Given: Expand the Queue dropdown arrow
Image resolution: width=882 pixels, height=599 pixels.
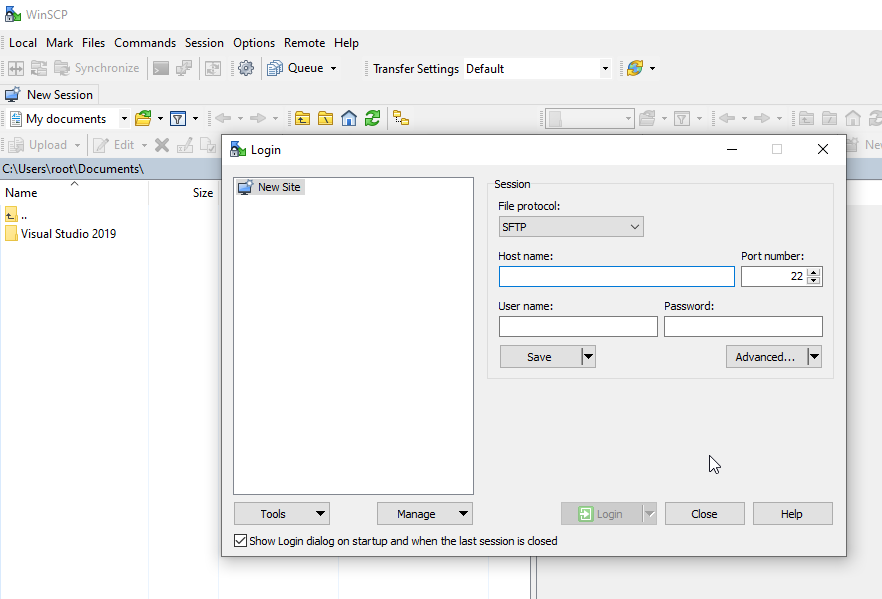Looking at the screenshot, I should (334, 69).
